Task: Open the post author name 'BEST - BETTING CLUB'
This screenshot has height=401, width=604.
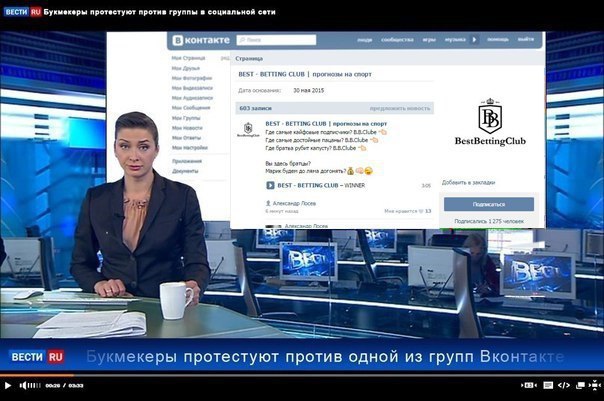Action: click(x=326, y=124)
